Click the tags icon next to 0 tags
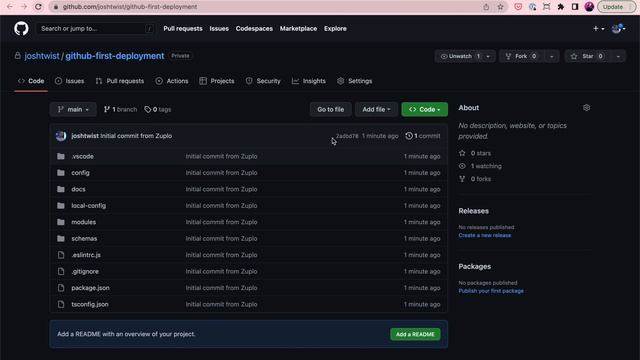The width and height of the screenshot is (640, 360). (147, 109)
